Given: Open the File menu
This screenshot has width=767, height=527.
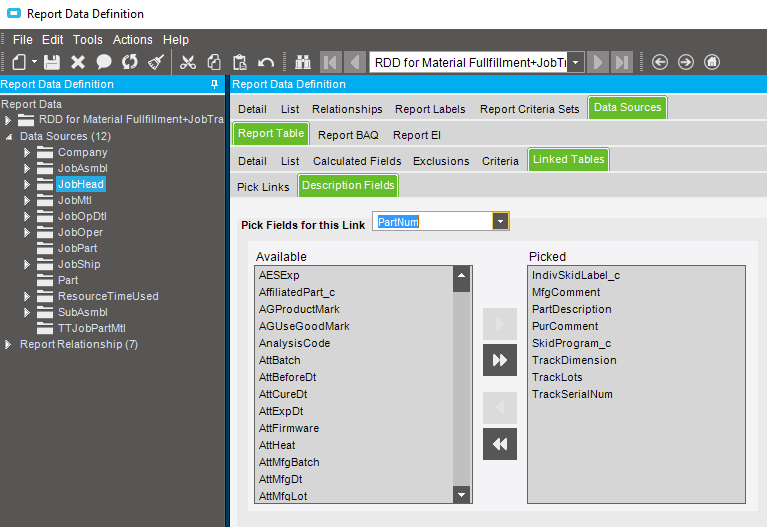Looking at the screenshot, I should coord(23,40).
